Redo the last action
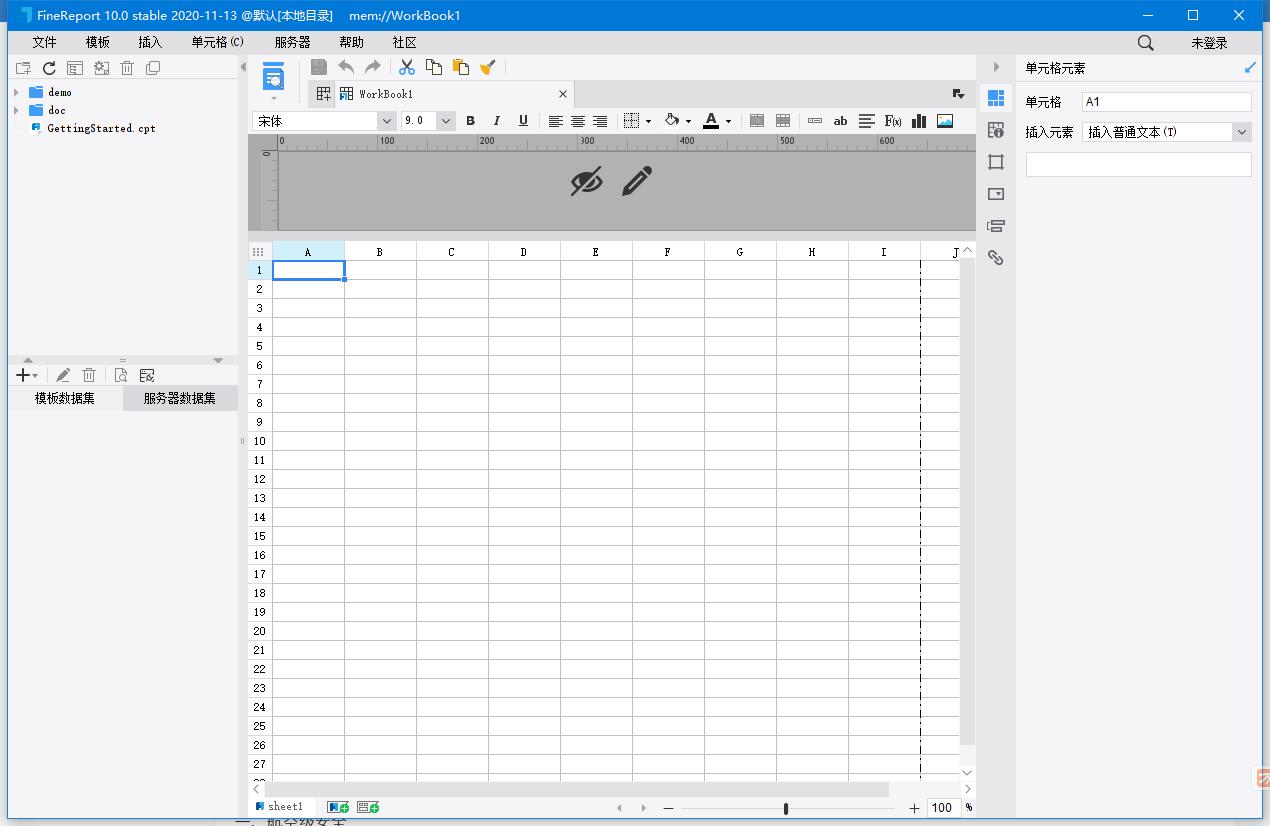The image size is (1270, 826). point(372,67)
